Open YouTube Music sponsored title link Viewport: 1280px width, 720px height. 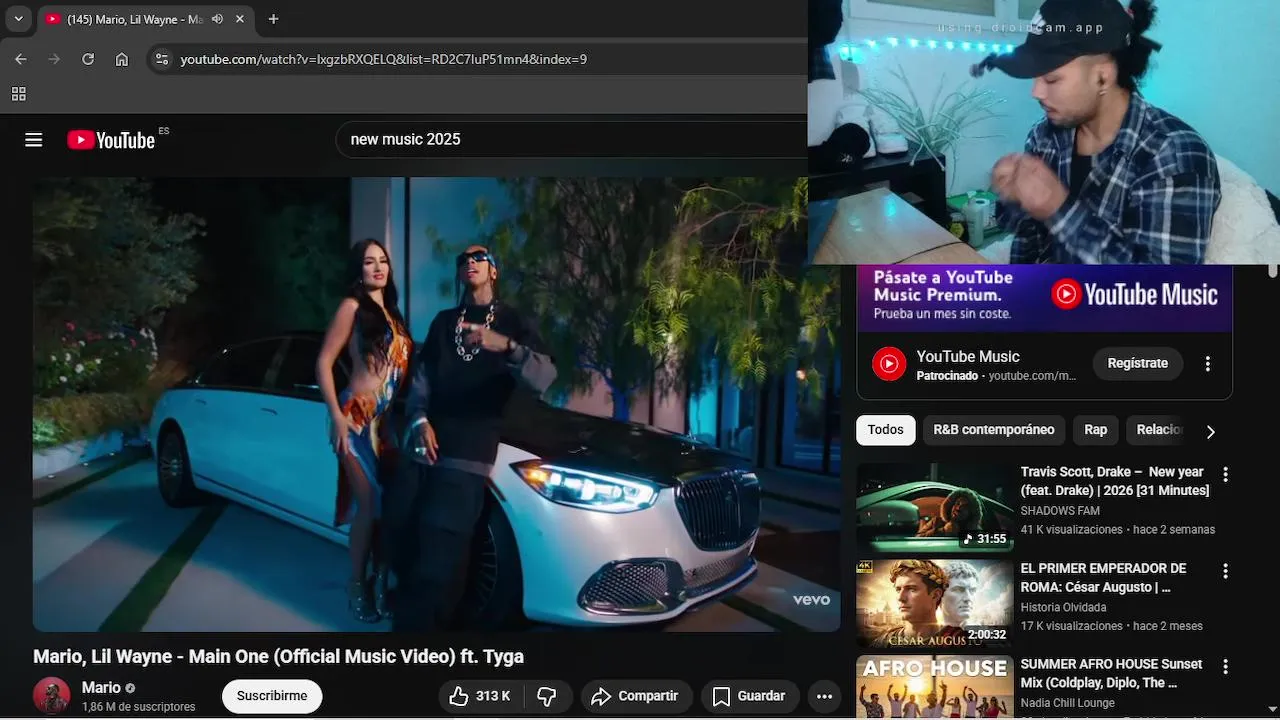pos(968,356)
